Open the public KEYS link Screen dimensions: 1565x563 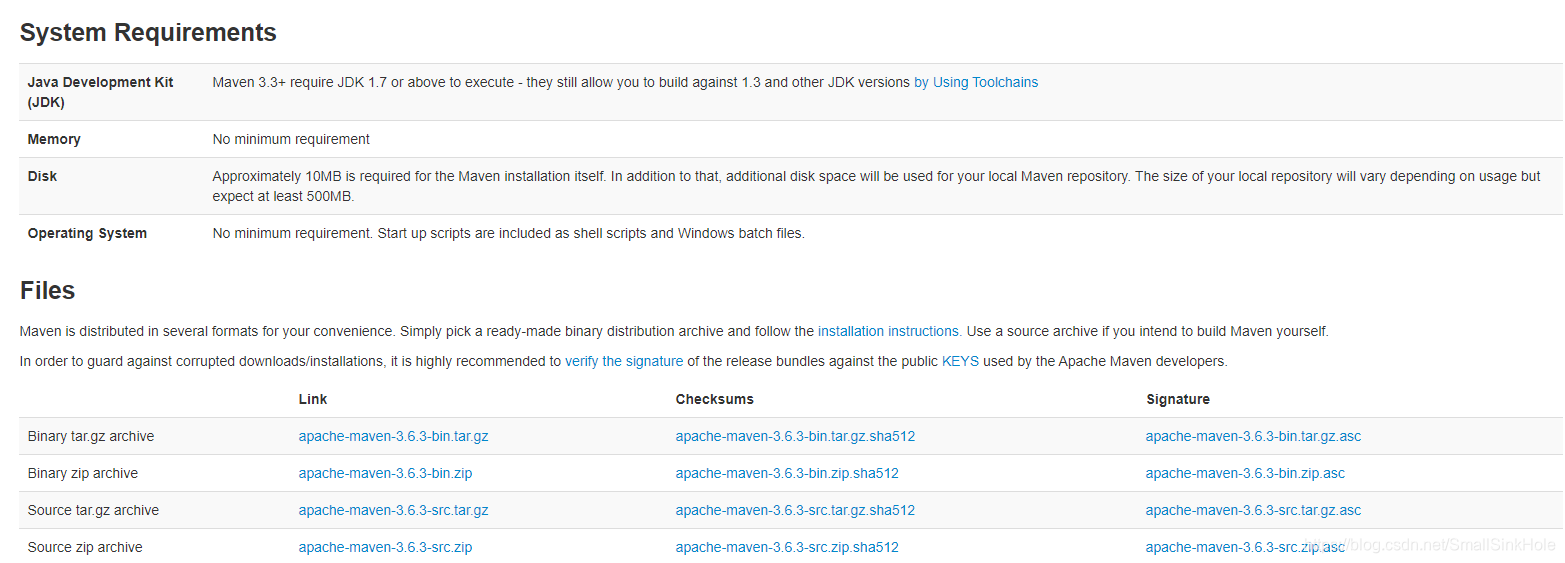tap(960, 361)
